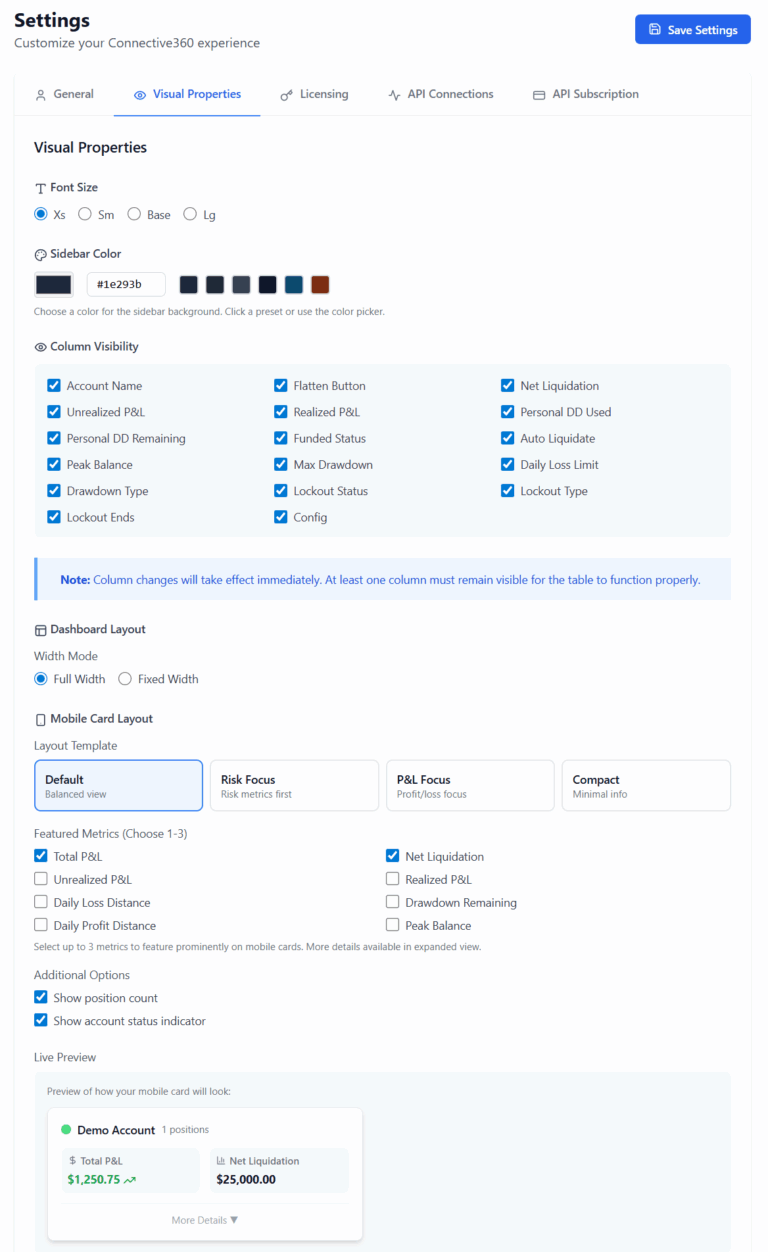Screen dimensions: 768x1252
Task: Choose the Risk Focus layout template
Action: click(x=293, y=785)
